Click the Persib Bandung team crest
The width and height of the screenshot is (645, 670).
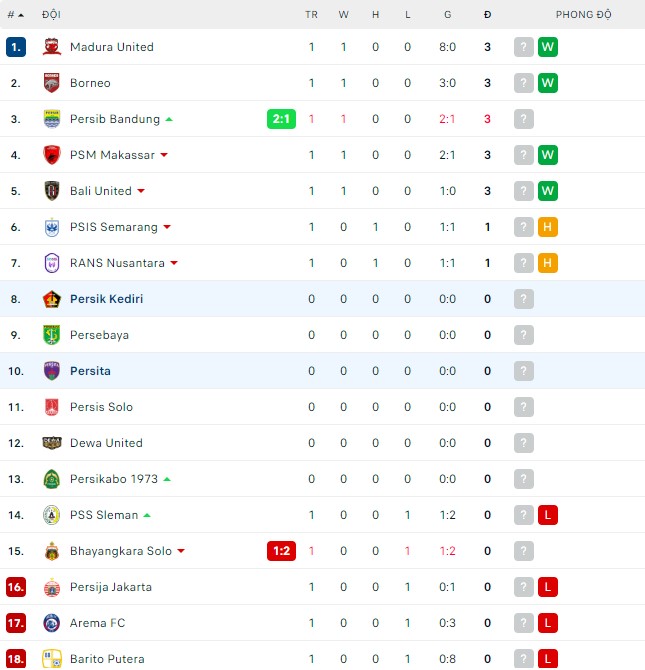[52, 119]
